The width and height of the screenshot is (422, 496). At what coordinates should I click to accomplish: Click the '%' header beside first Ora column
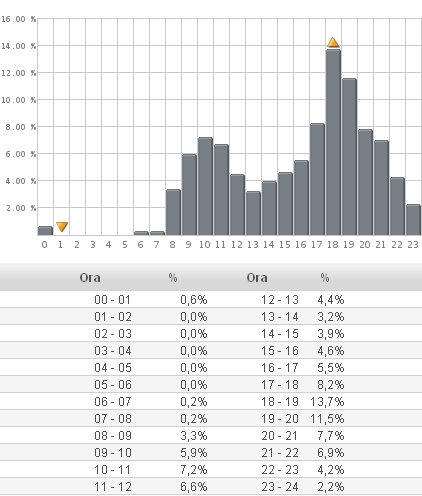[x=173, y=278]
